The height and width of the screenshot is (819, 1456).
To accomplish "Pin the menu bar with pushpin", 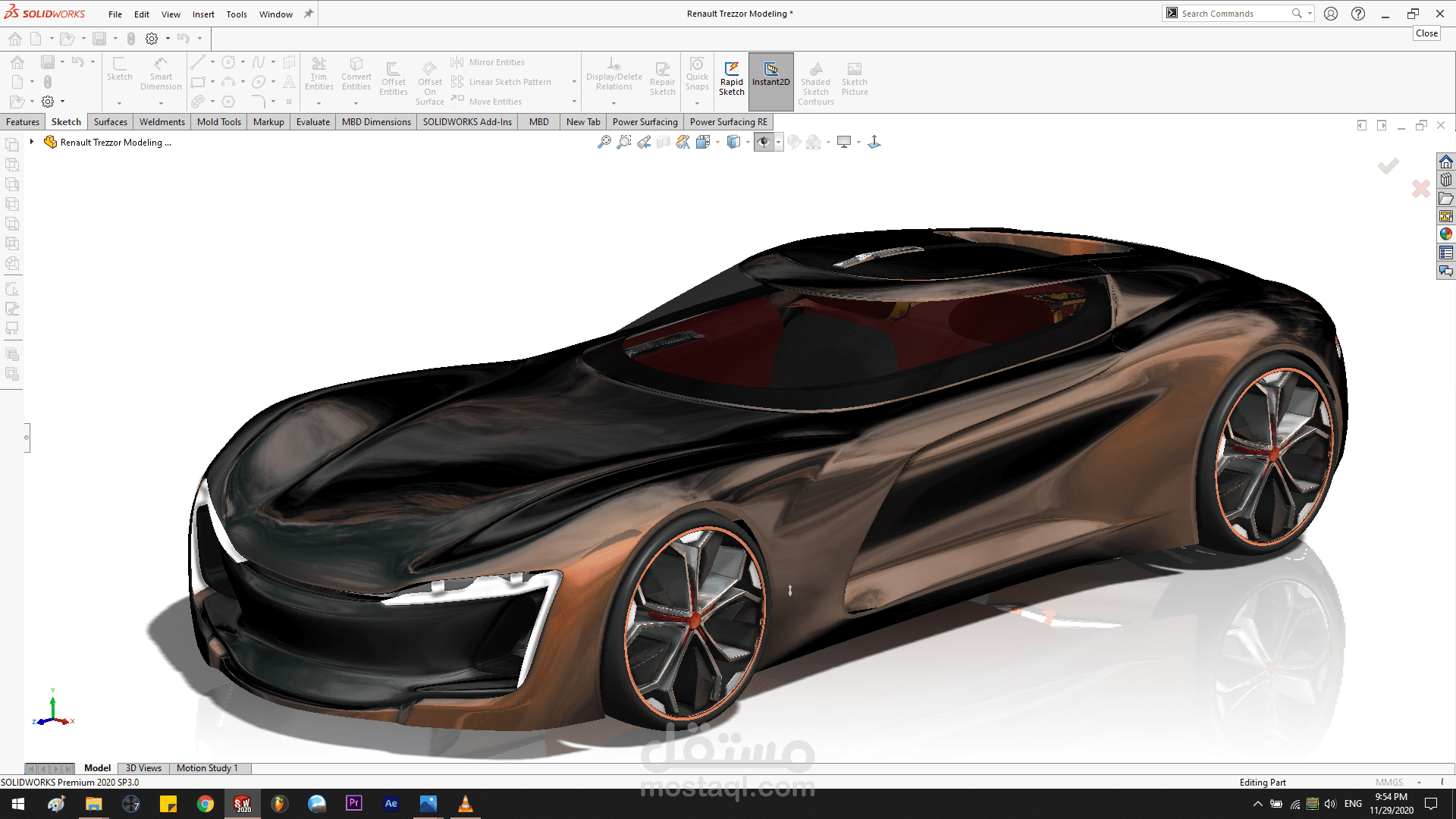I will click(x=309, y=14).
